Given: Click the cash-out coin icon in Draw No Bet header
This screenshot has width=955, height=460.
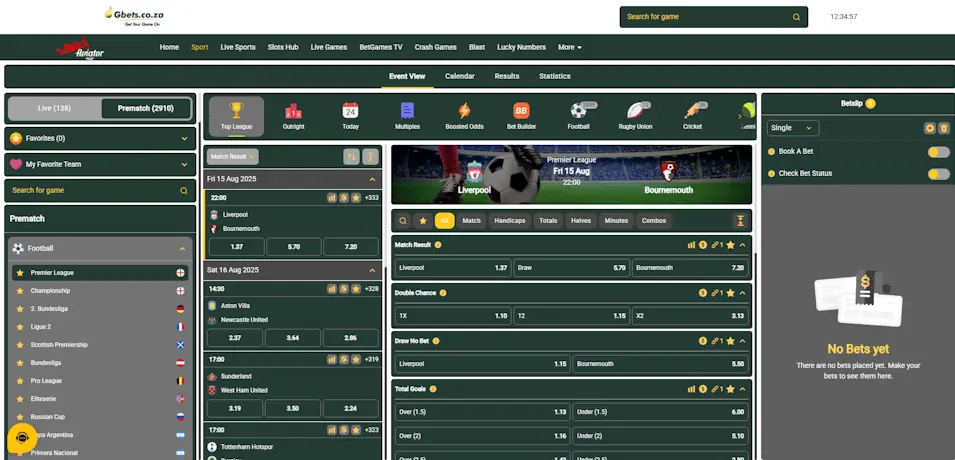Looking at the screenshot, I should click(x=703, y=341).
